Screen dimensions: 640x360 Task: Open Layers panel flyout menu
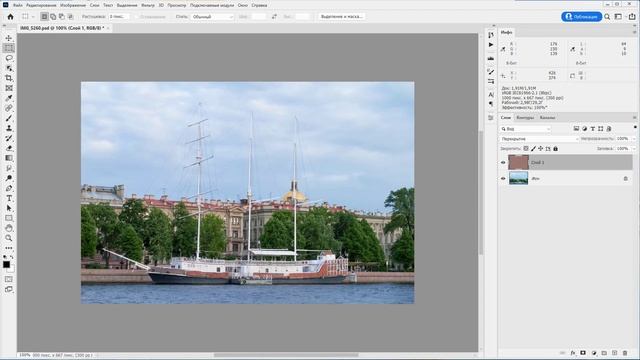634,118
